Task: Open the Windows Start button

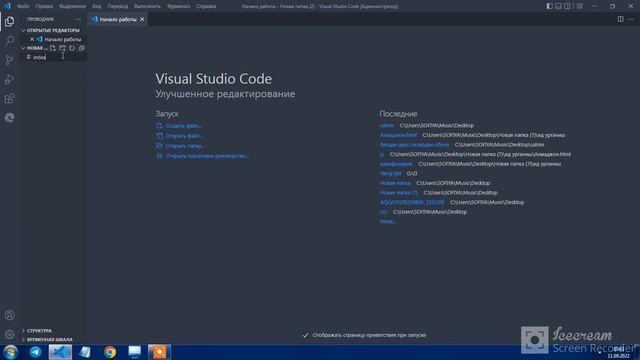Action: tap(10, 352)
